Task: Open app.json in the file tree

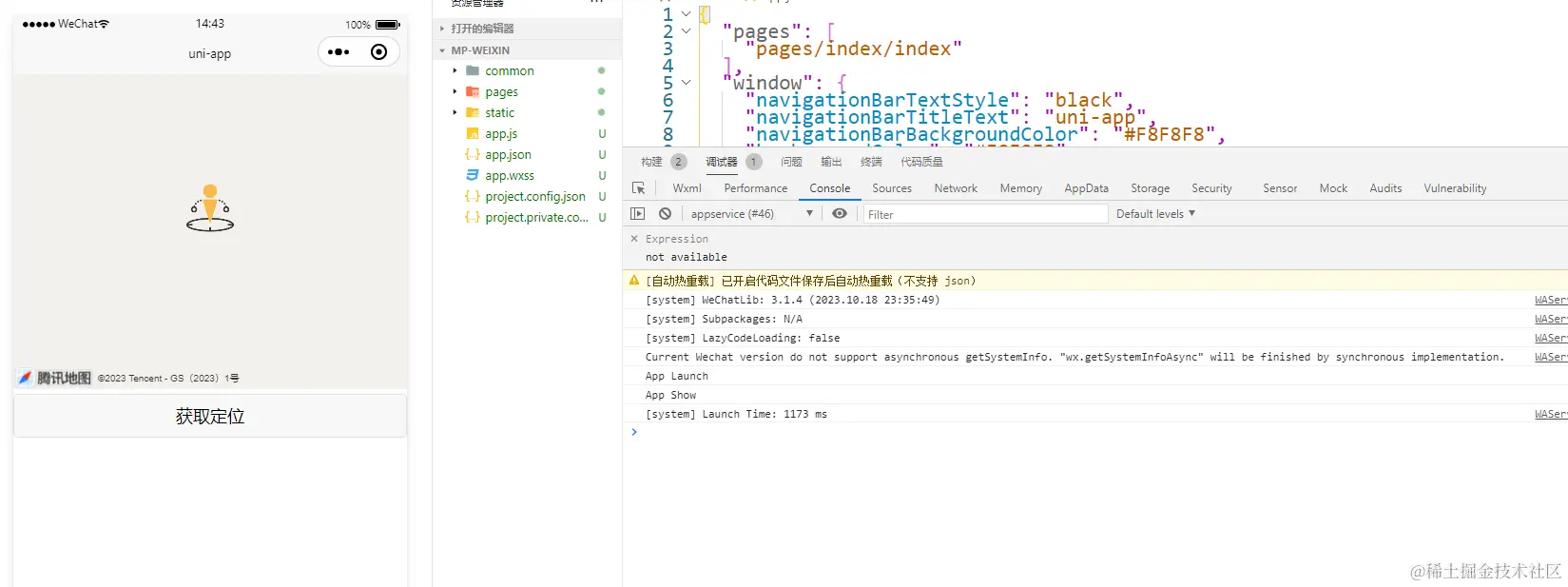Action: click(x=508, y=154)
